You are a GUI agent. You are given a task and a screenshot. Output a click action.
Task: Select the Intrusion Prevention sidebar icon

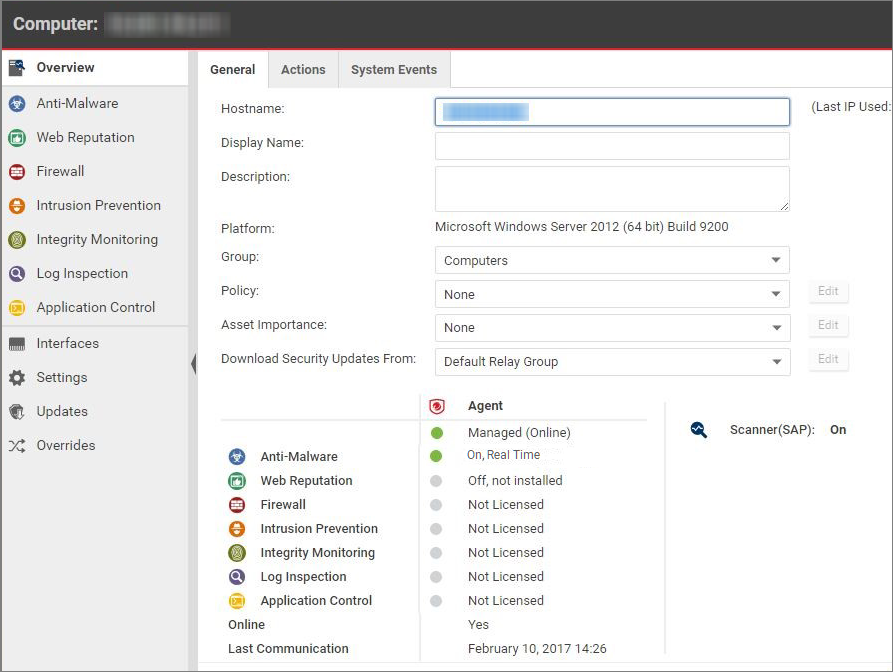pyautogui.click(x=16, y=205)
